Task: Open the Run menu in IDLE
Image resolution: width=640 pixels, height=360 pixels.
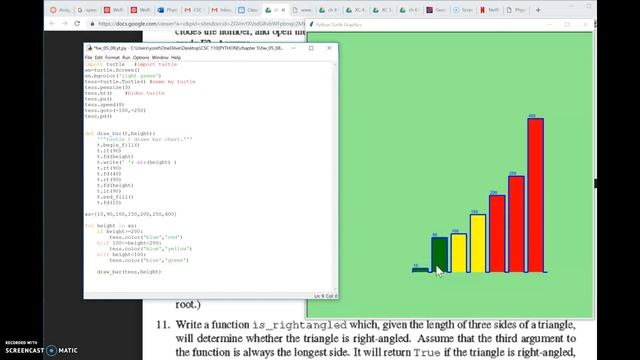Action: (126, 58)
